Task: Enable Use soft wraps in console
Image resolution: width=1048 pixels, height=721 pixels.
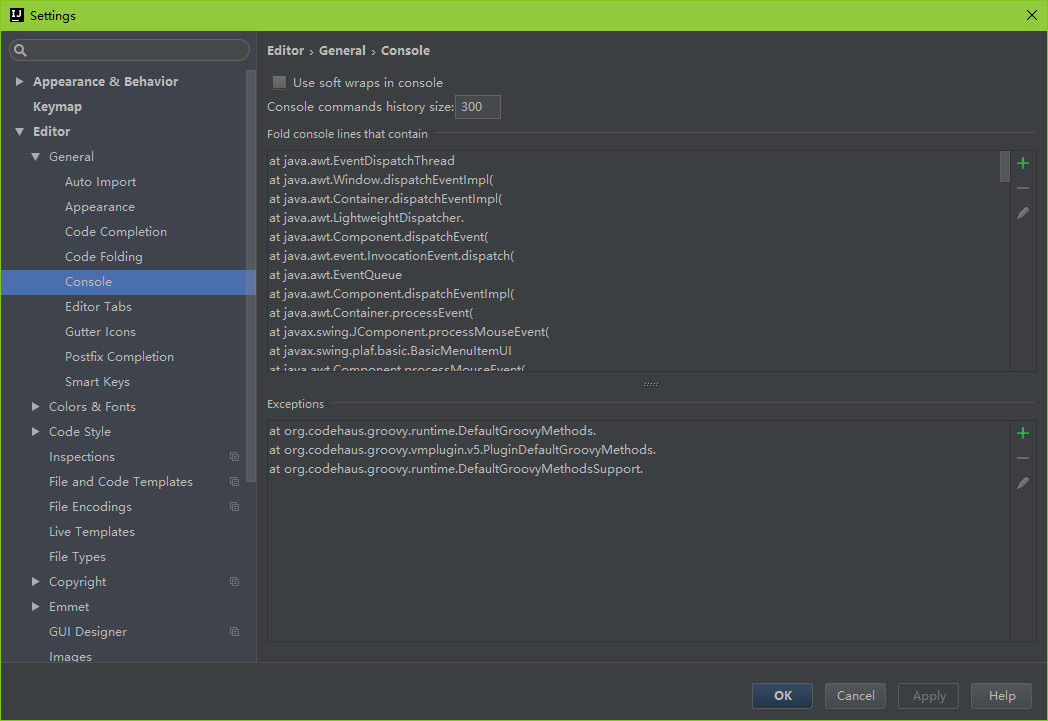Action: click(x=280, y=83)
